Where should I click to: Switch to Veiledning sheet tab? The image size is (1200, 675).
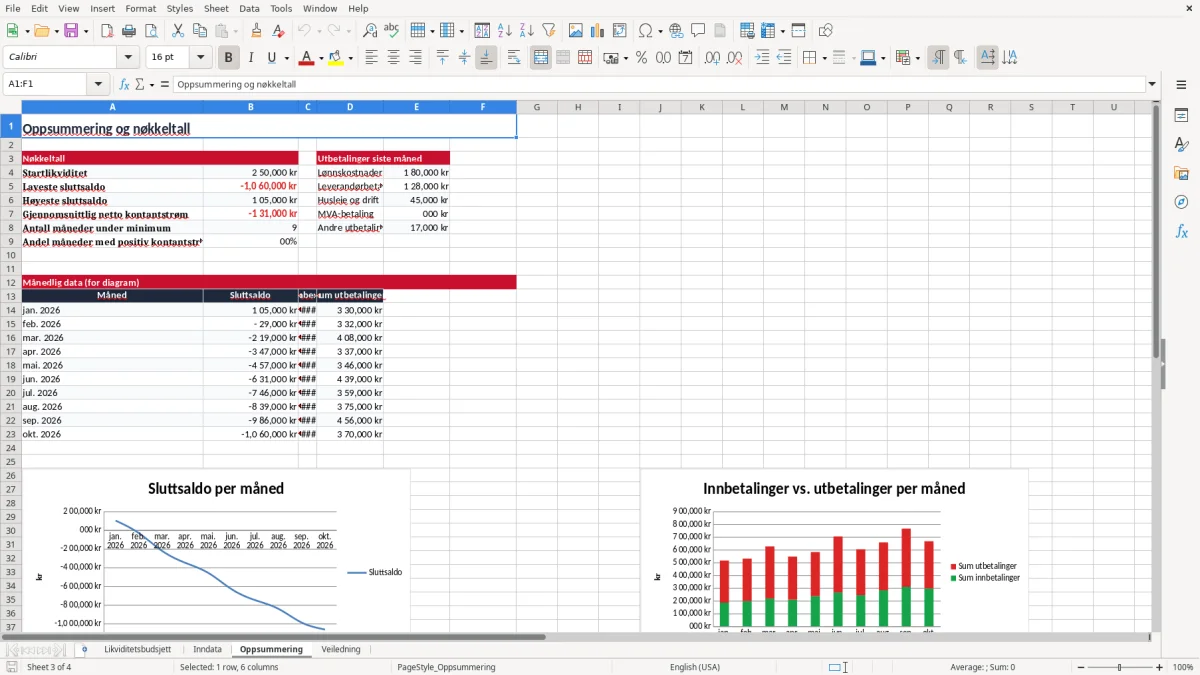pyautogui.click(x=340, y=649)
